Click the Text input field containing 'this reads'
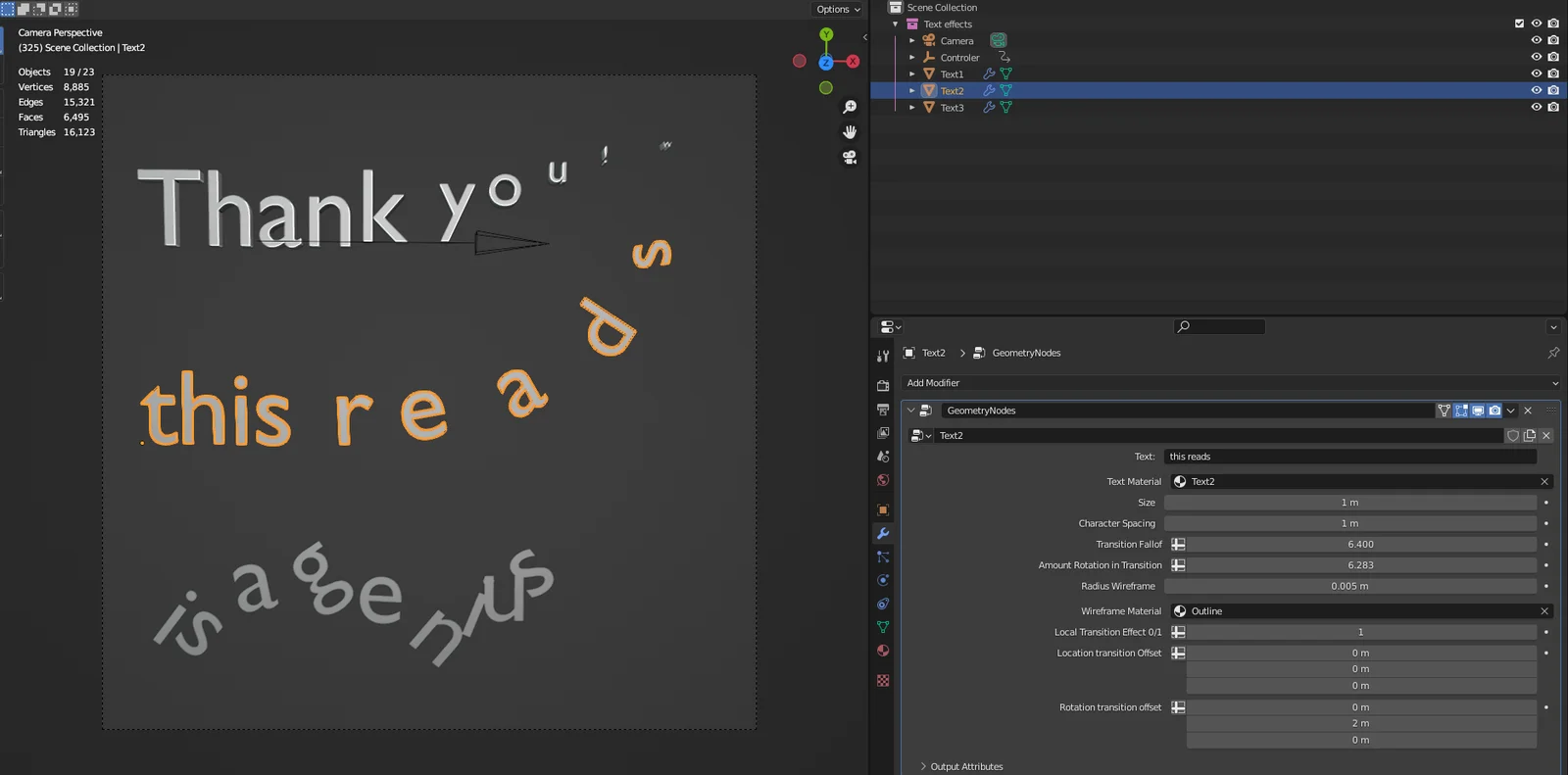1568x775 pixels. pos(1350,457)
